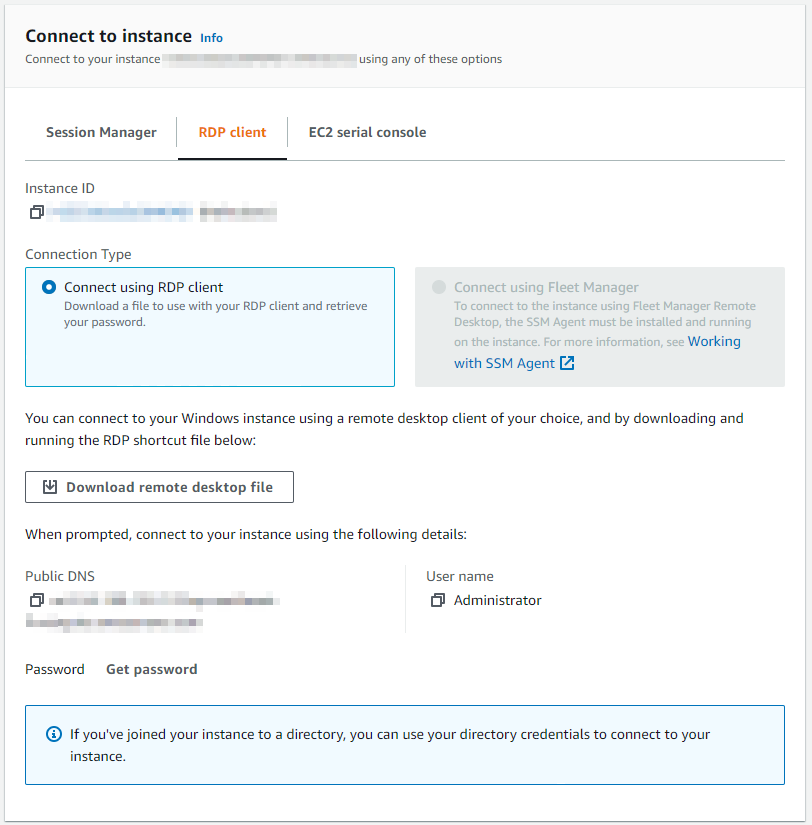
Task: Open the RDP client tab
Action: point(232,132)
